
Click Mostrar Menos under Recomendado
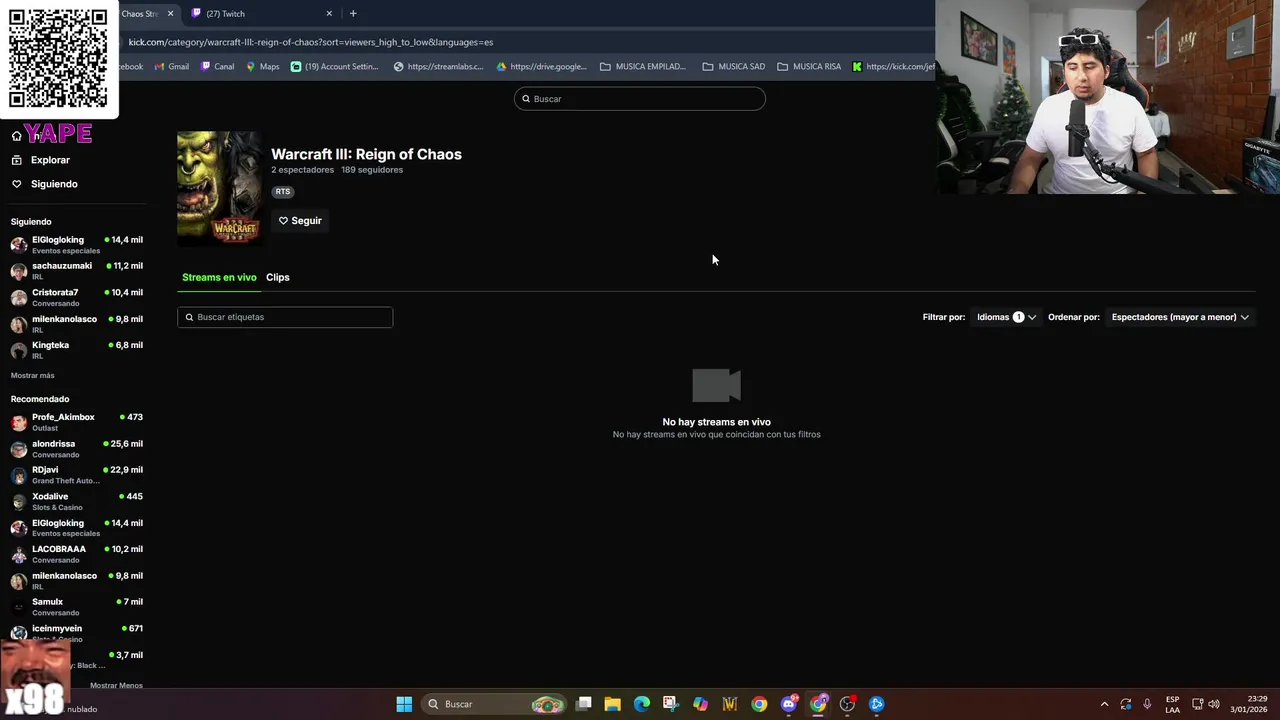116,686
